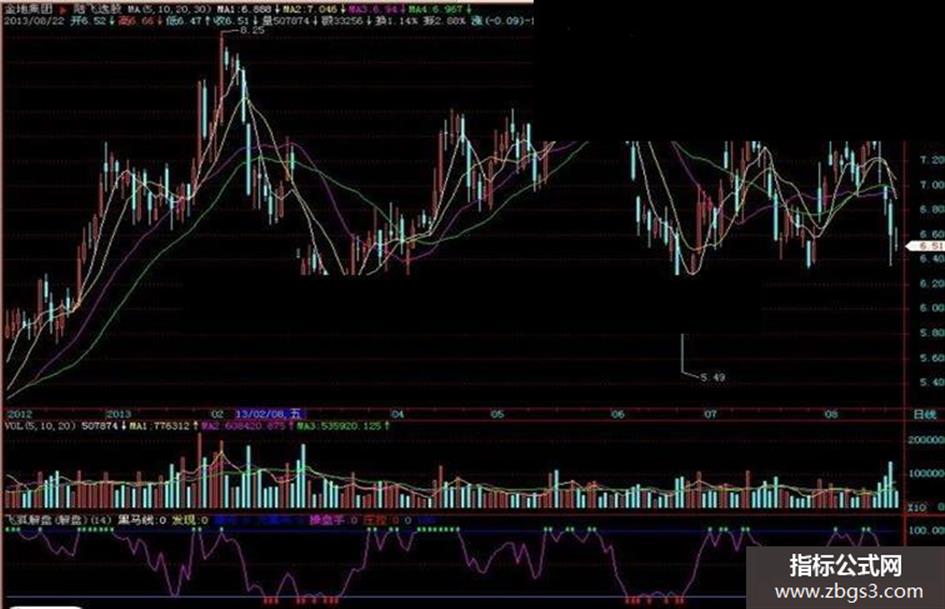Screen dimensions: 945x609
Task: Click the 8.25 high price marker
Action: click(x=252, y=30)
